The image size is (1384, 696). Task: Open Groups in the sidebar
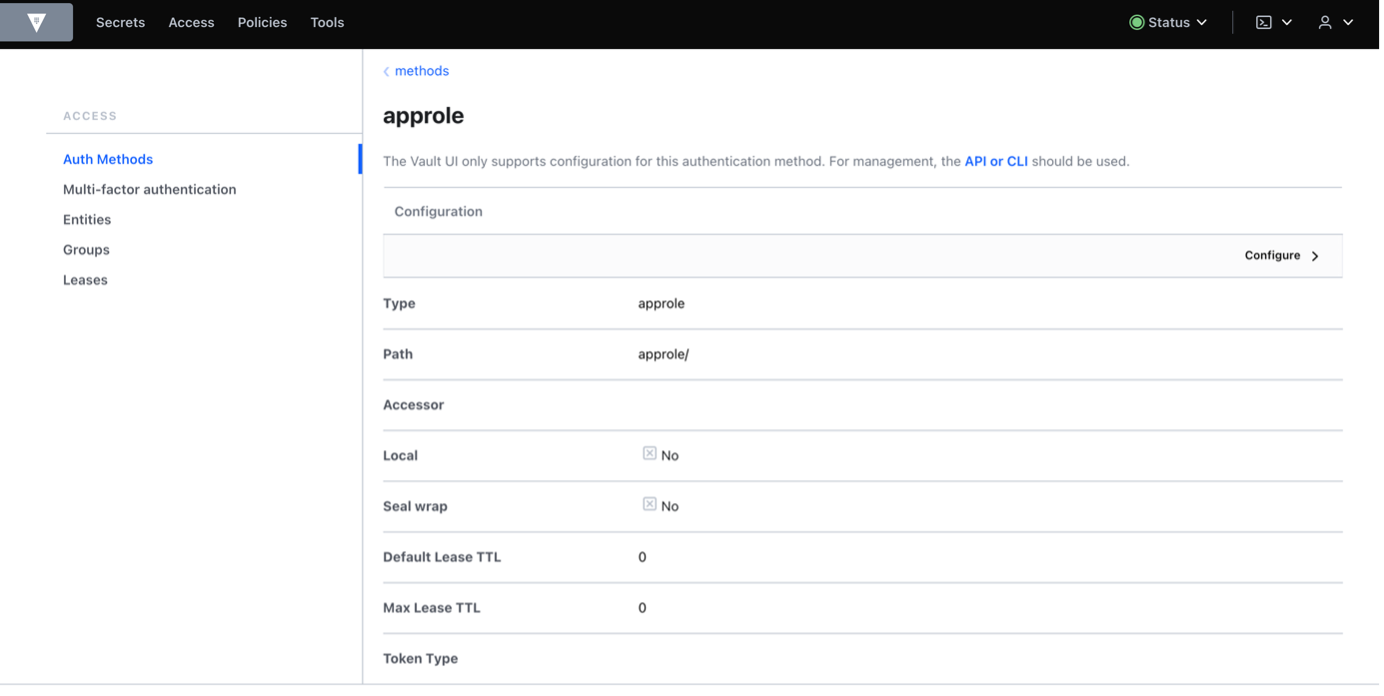click(87, 250)
